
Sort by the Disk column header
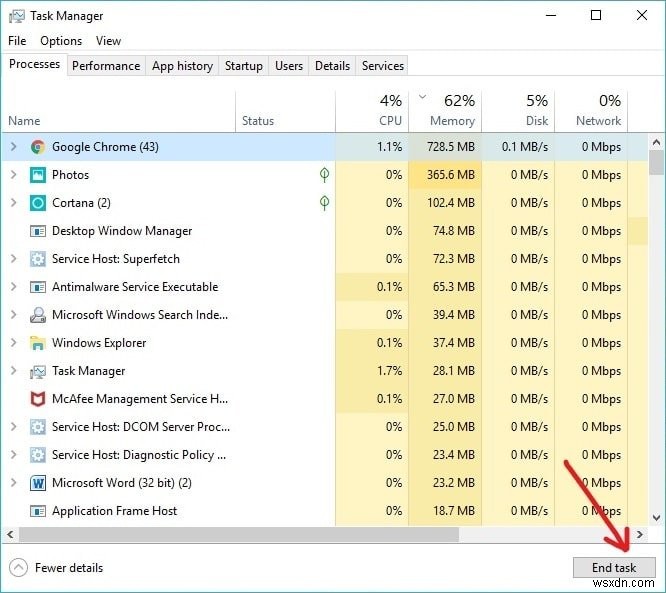[518, 111]
